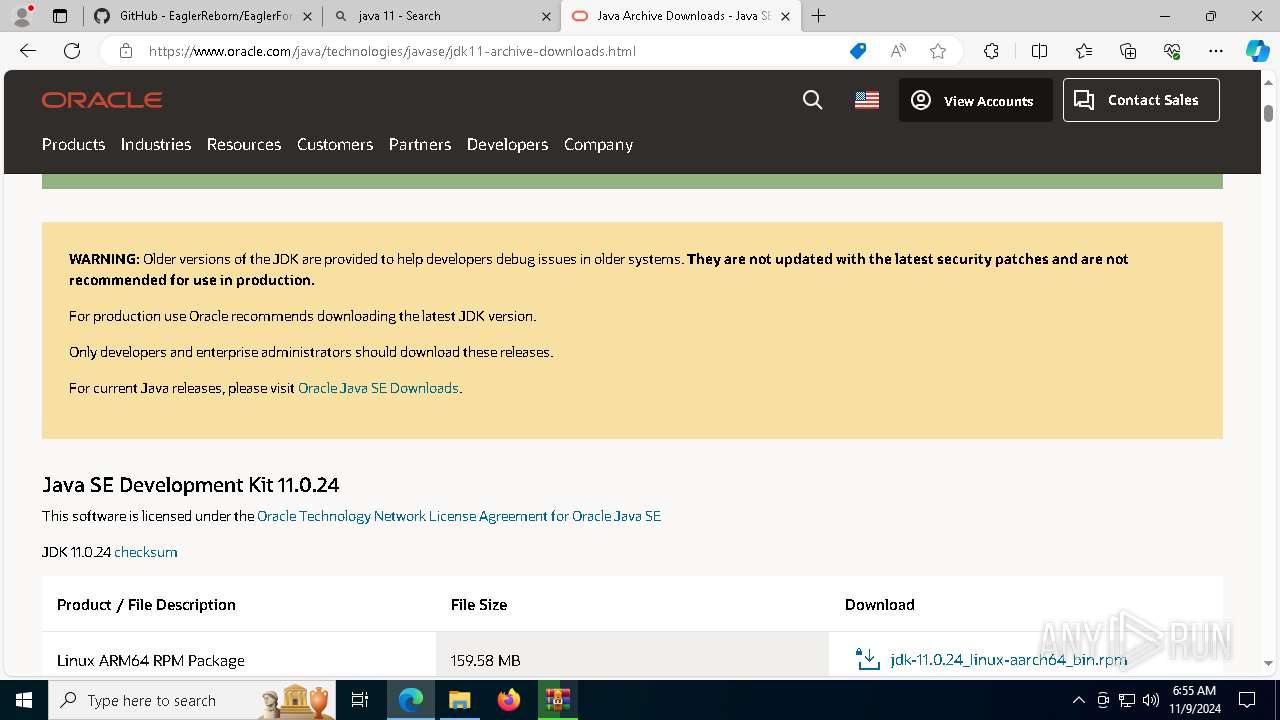Add page to favorites with star icon
Screen dimensions: 1280x720
pyautogui.click(x=938, y=51)
